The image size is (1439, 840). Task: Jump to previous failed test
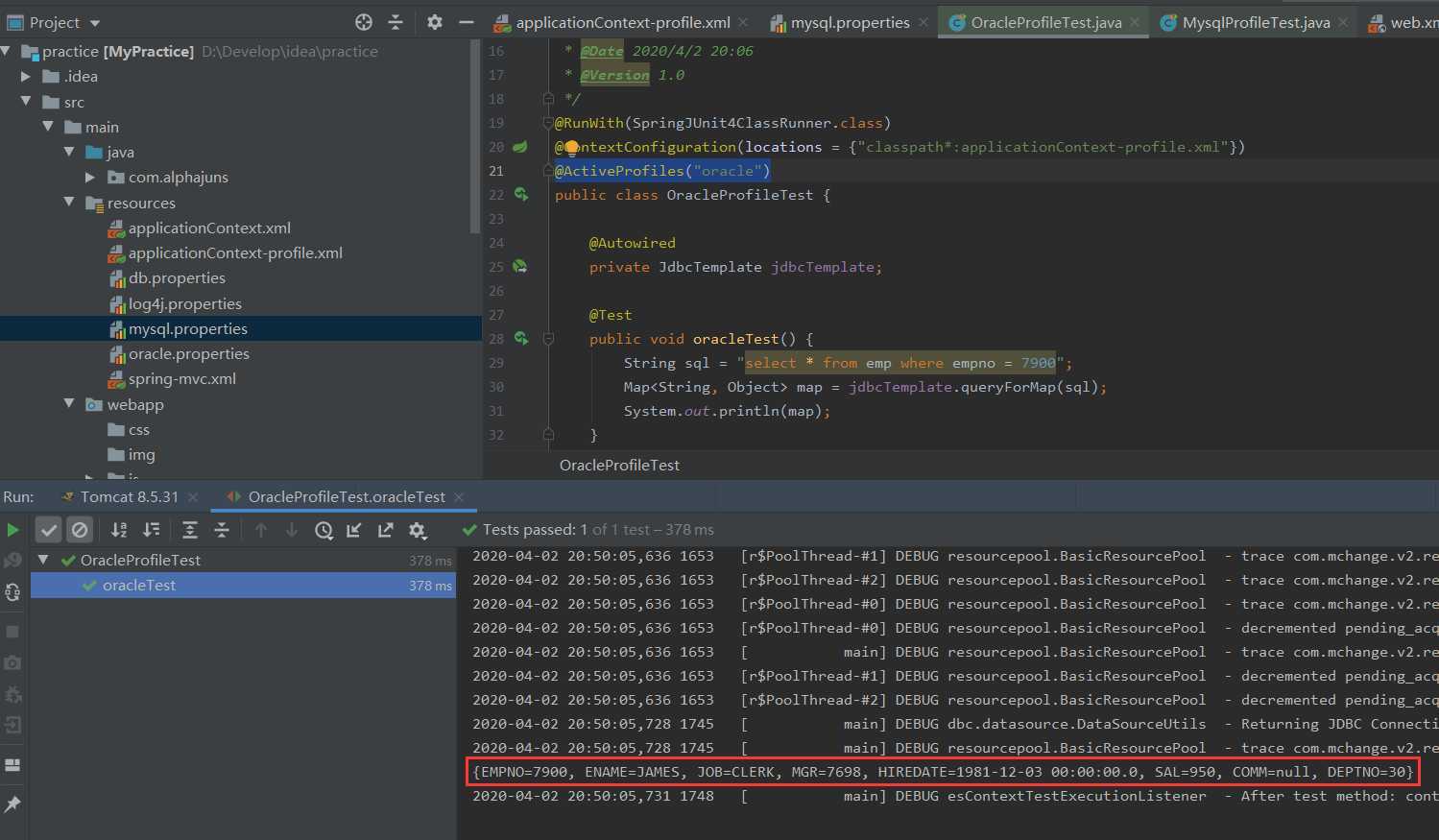261,530
